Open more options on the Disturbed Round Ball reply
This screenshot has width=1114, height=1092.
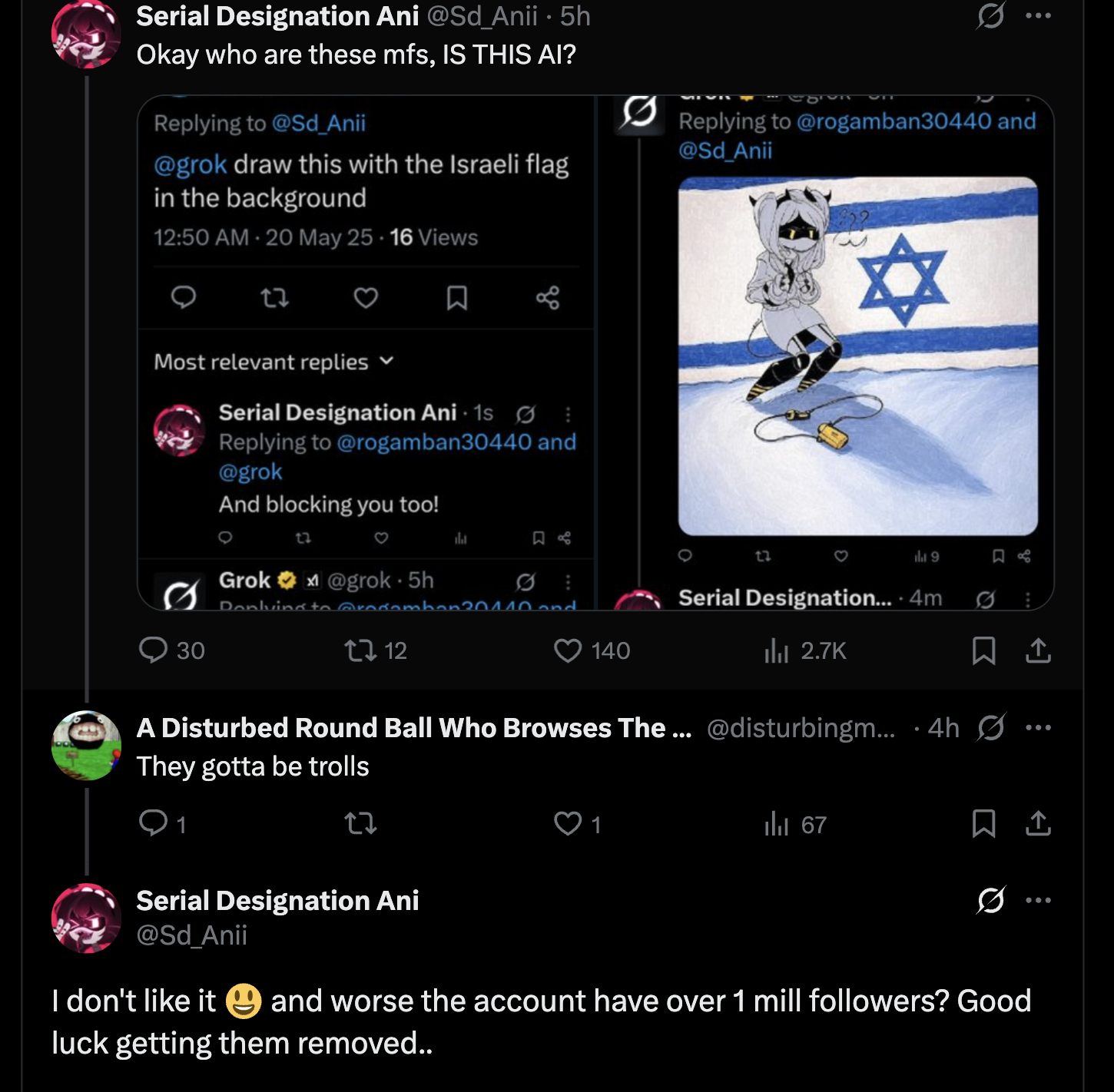pyautogui.click(x=1038, y=727)
